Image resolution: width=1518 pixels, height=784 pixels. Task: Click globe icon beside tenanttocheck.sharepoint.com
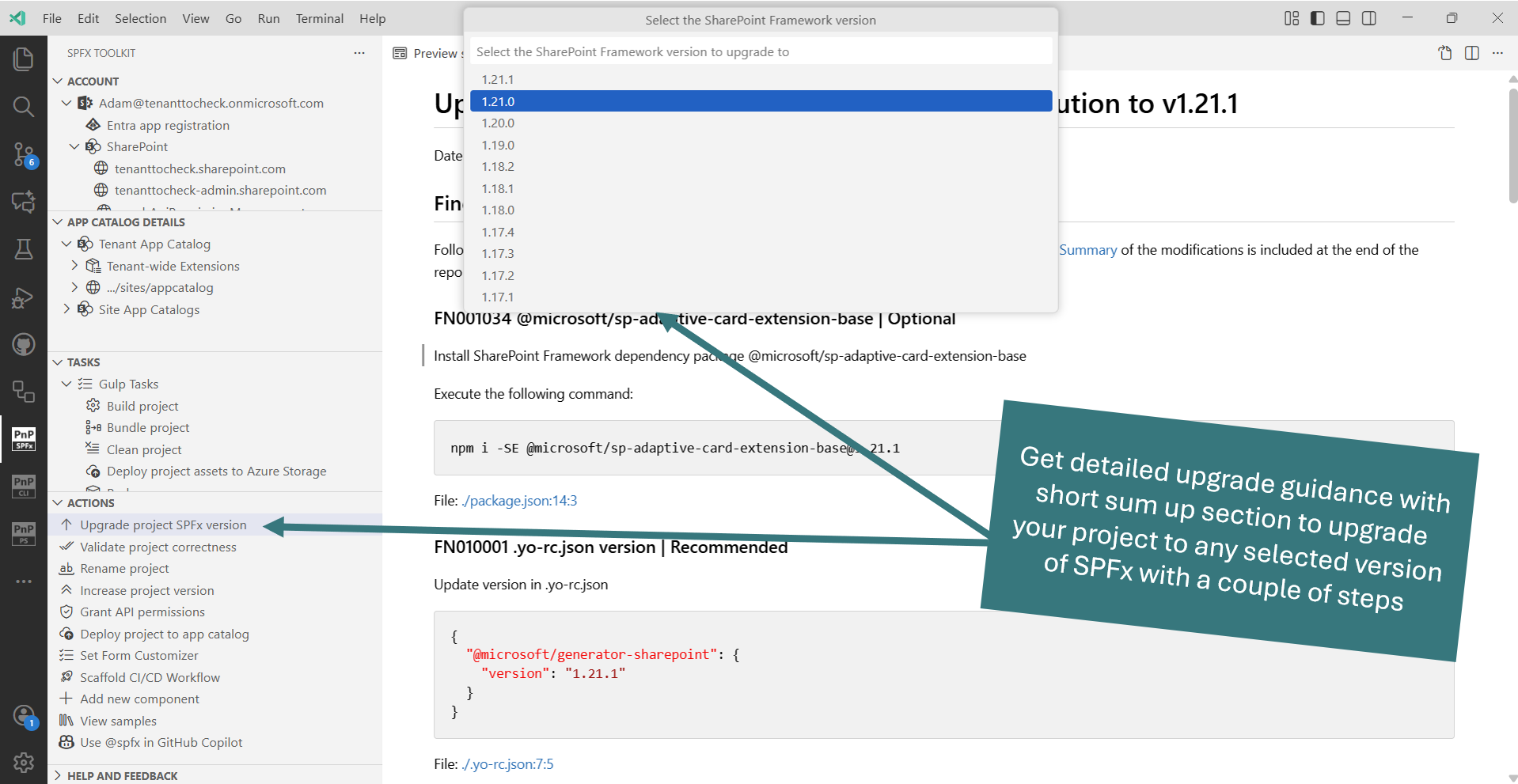[x=101, y=169]
